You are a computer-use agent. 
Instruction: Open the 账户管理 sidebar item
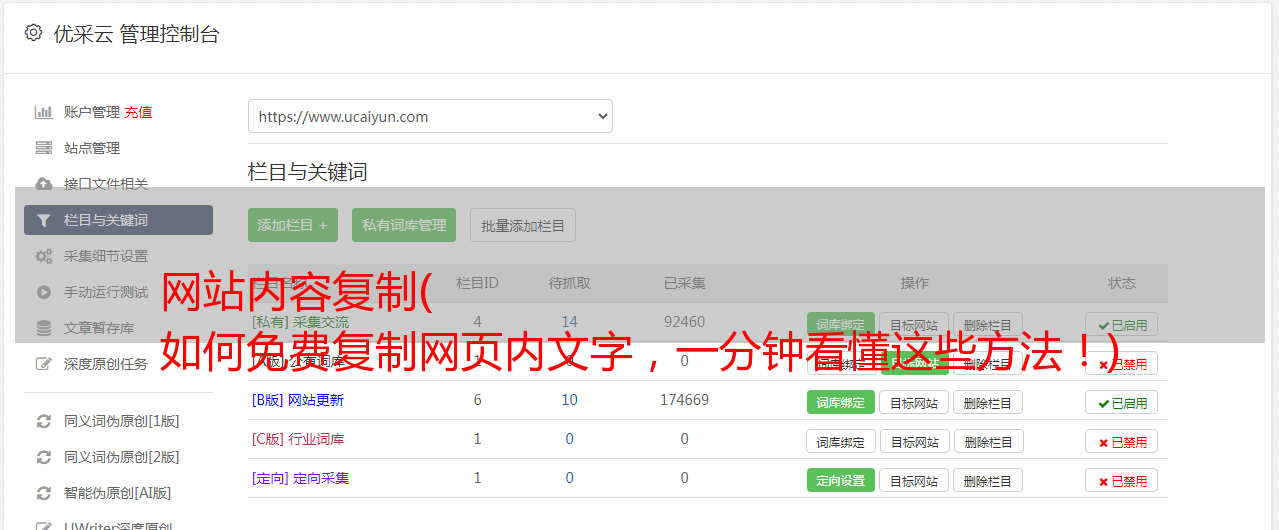pyautogui.click(x=92, y=112)
